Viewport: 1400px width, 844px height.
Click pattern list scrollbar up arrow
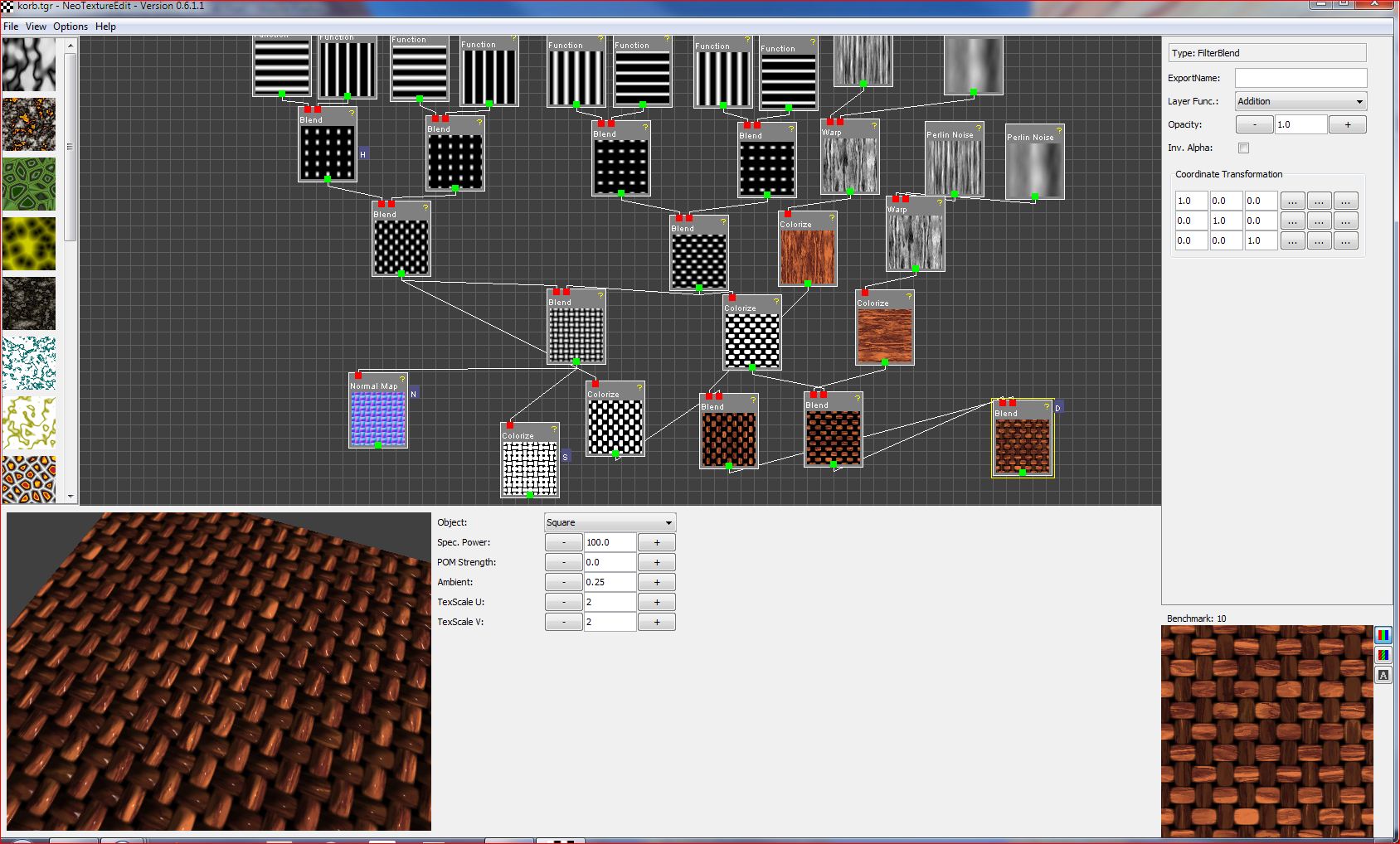point(70,46)
